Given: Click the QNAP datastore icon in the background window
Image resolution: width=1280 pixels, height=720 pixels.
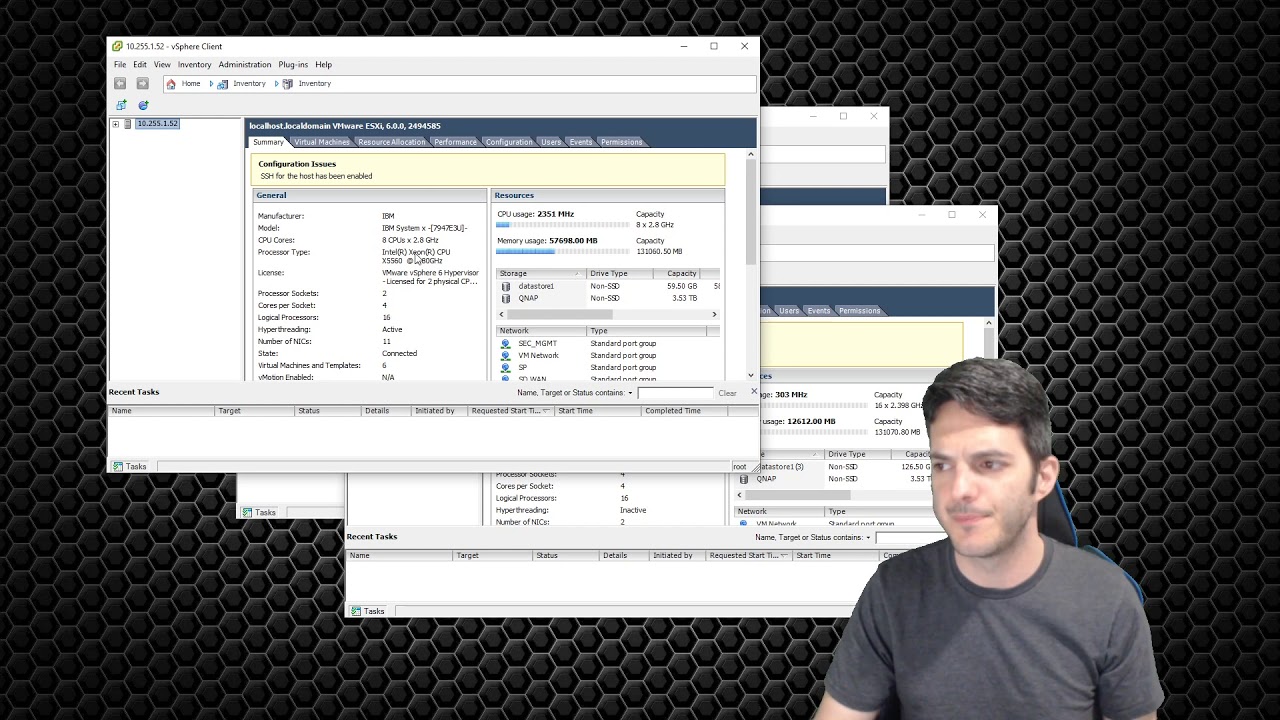Looking at the screenshot, I should pyautogui.click(x=743, y=479).
